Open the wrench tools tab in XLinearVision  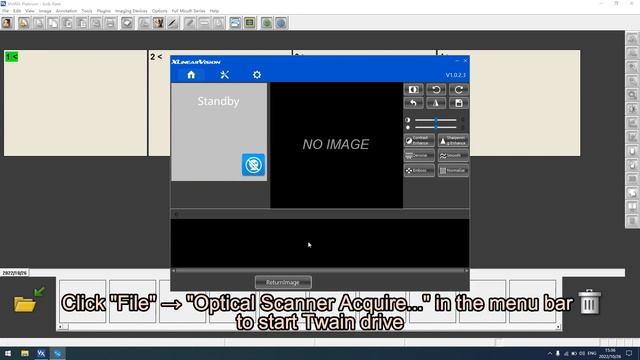[x=224, y=75]
